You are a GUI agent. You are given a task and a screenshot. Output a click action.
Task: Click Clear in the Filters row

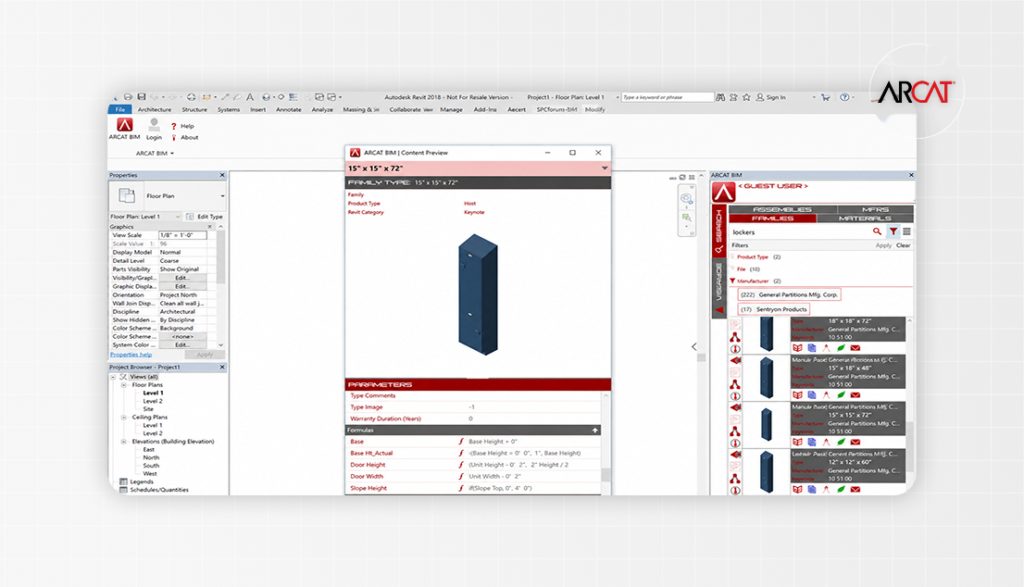[x=903, y=246]
